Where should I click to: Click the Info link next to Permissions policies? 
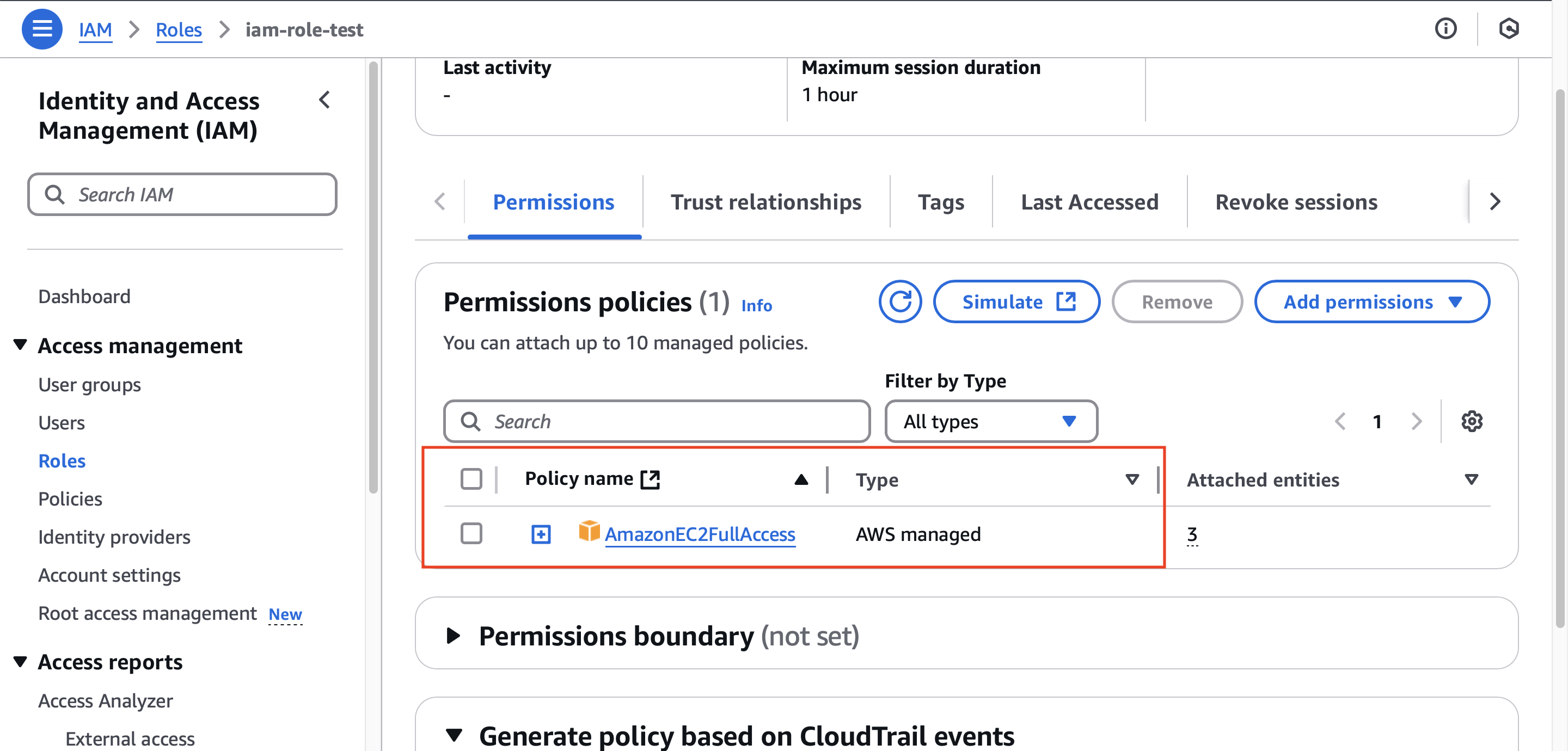point(756,305)
